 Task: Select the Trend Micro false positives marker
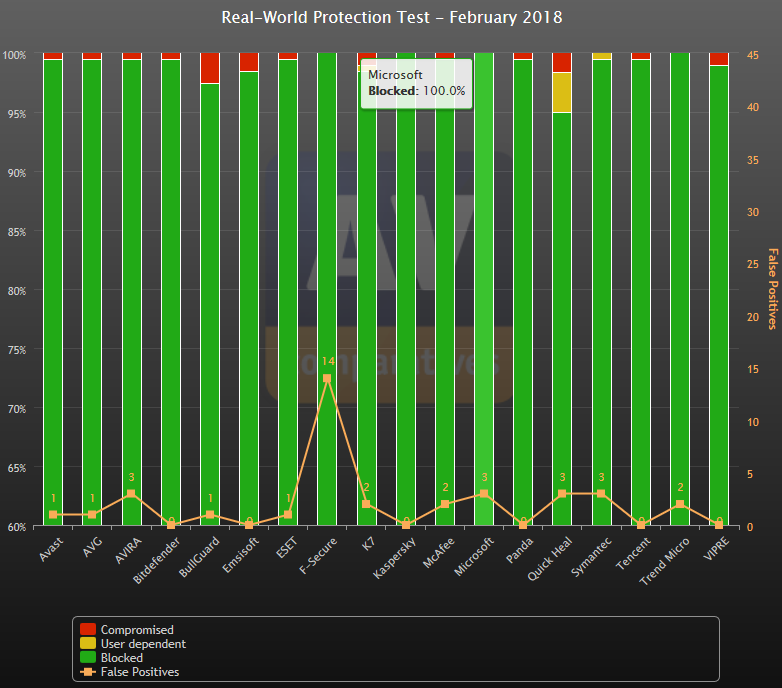[679, 504]
